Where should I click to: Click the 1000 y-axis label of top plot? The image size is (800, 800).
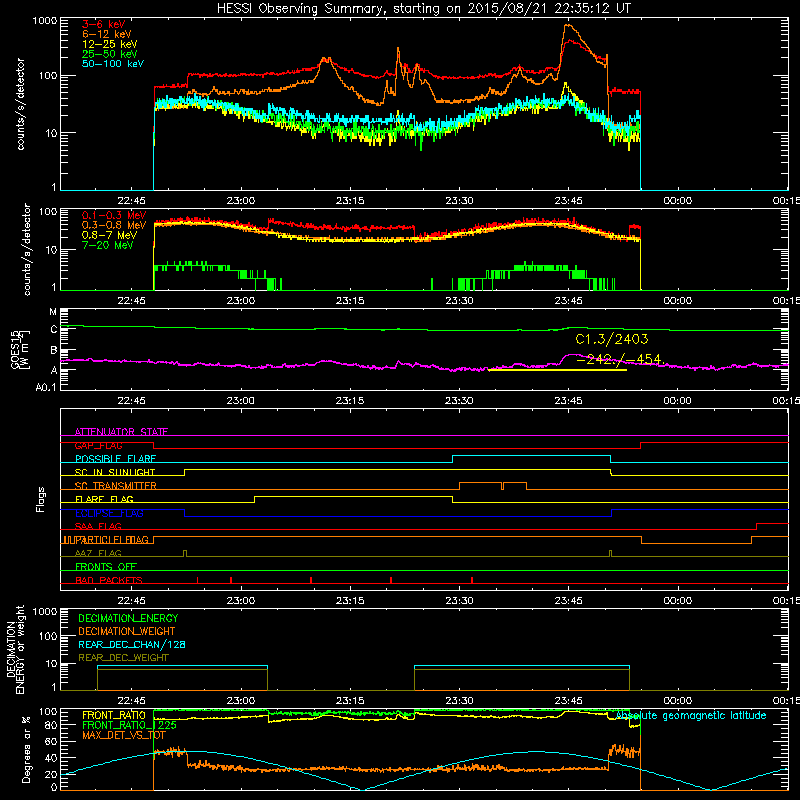point(45,21)
